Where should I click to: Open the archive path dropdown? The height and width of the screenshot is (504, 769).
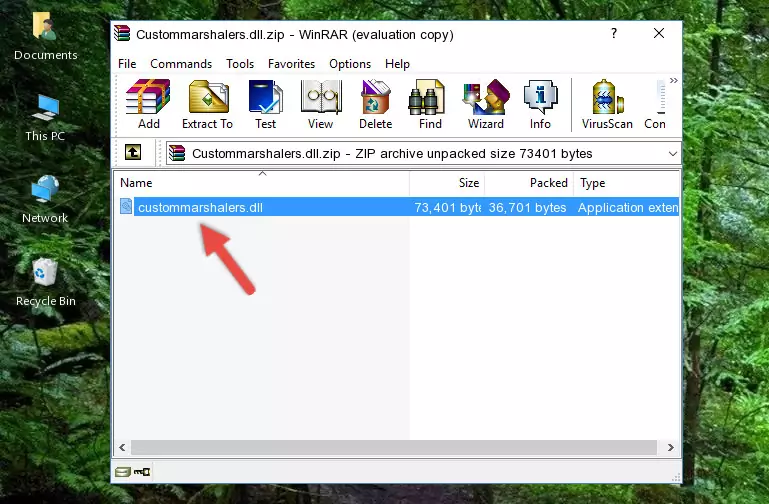coord(672,153)
